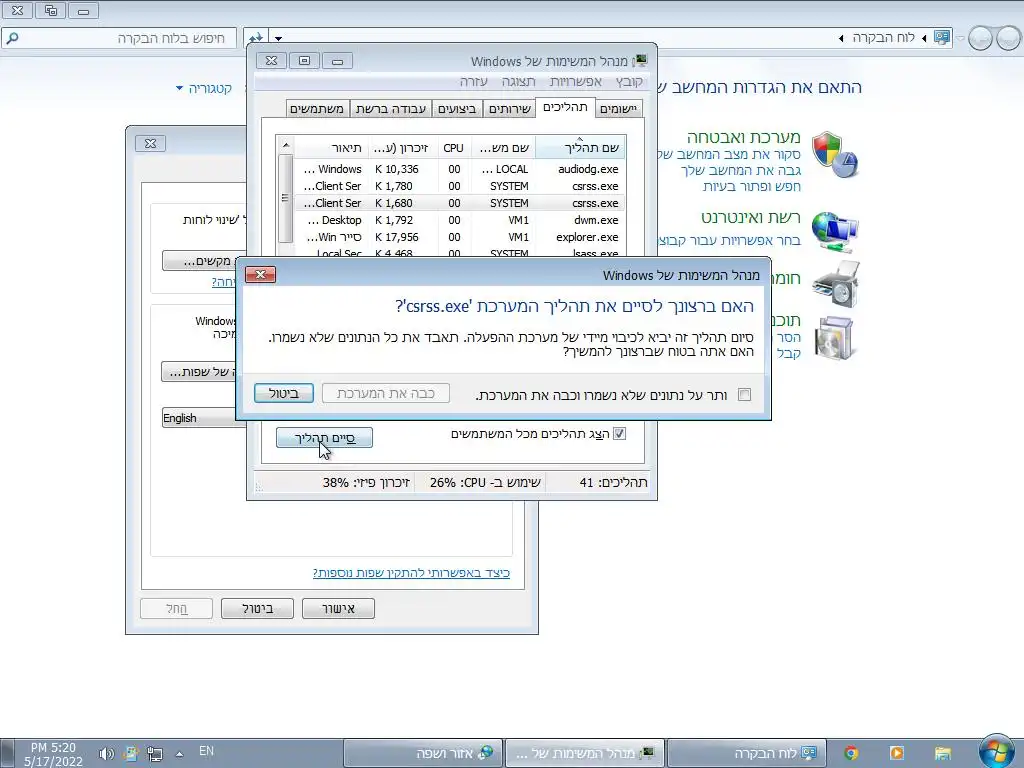Click the how to install additional languages link
Image resolution: width=1024 pixels, height=768 pixels.
pyautogui.click(x=411, y=573)
